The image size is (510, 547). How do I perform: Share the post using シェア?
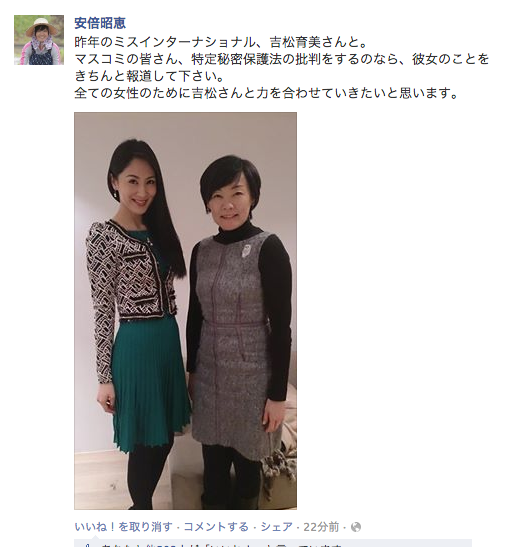pyautogui.click(x=276, y=526)
